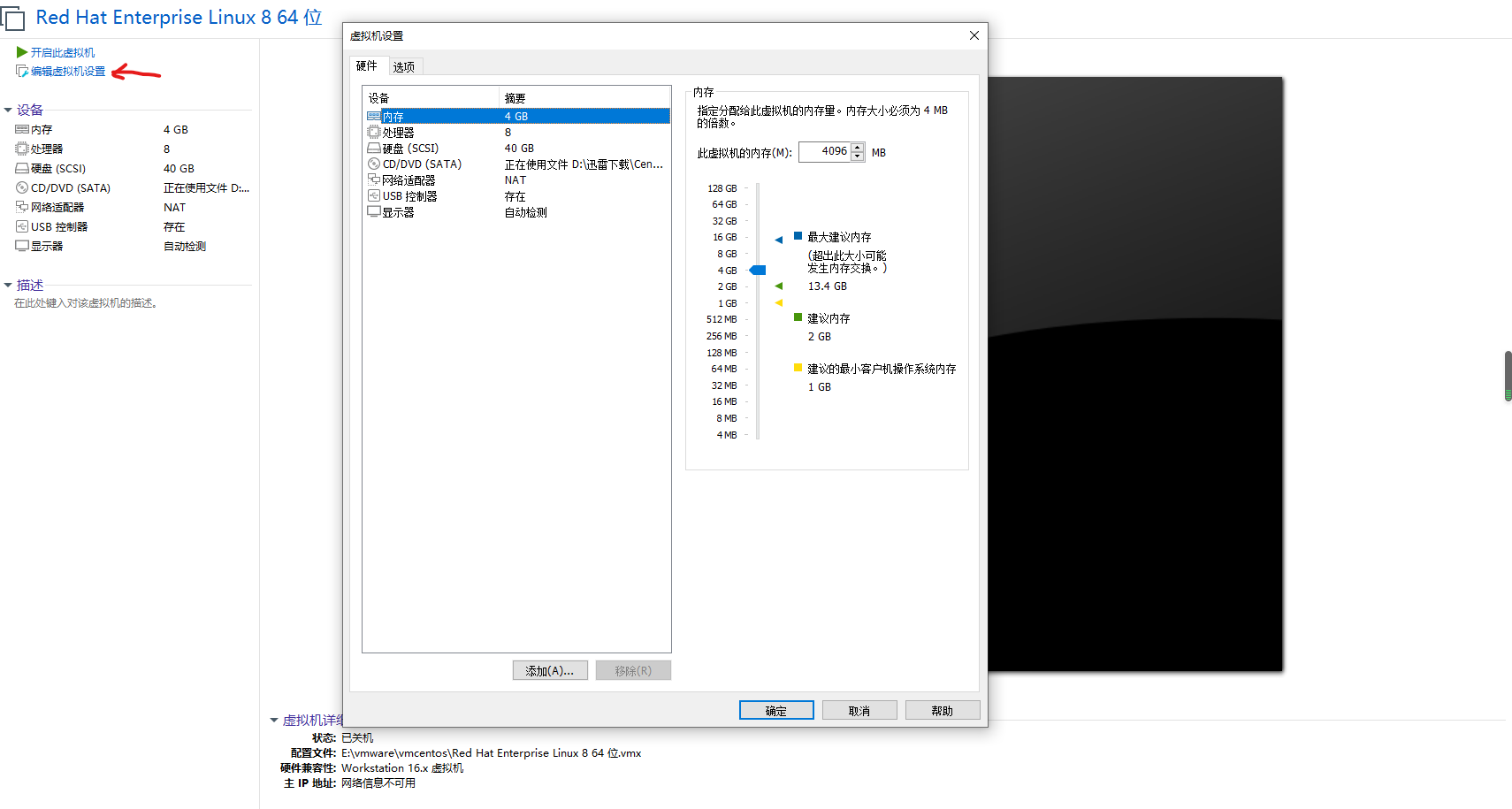
Task: Click the blue maximum recommended memory marker
Action: click(x=779, y=240)
